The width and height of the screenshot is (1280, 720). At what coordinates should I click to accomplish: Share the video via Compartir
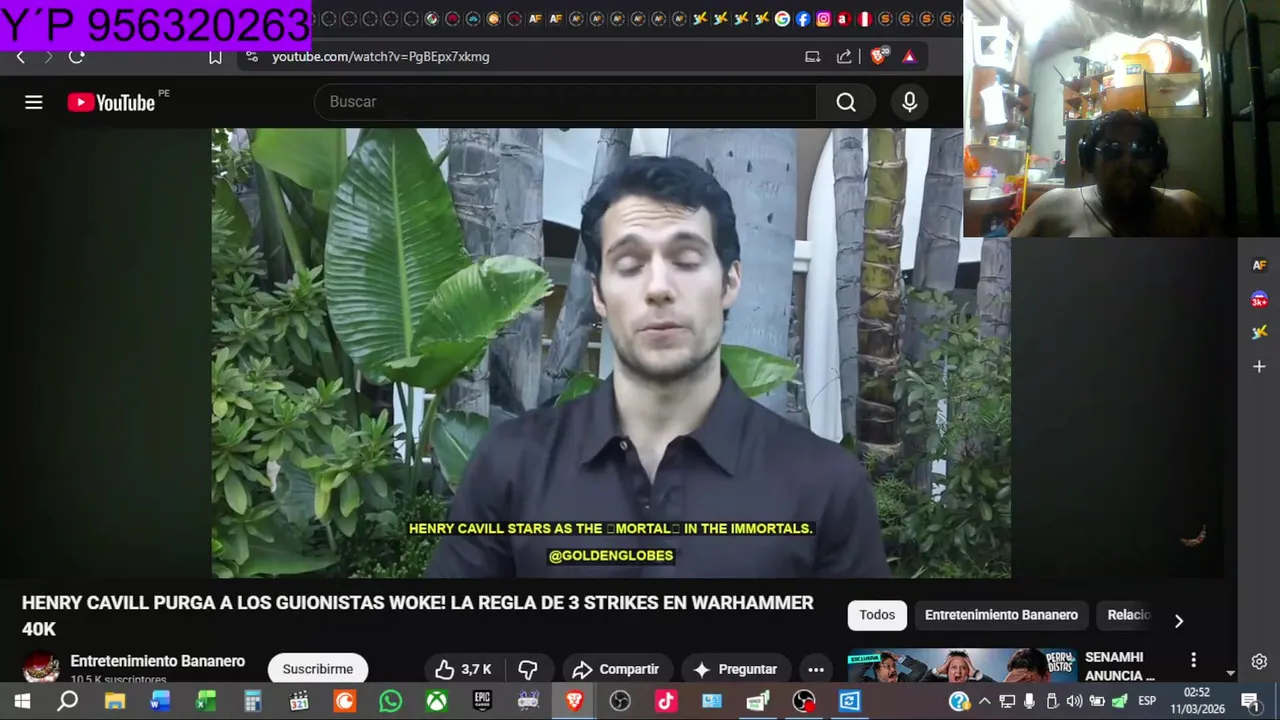click(615, 669)
